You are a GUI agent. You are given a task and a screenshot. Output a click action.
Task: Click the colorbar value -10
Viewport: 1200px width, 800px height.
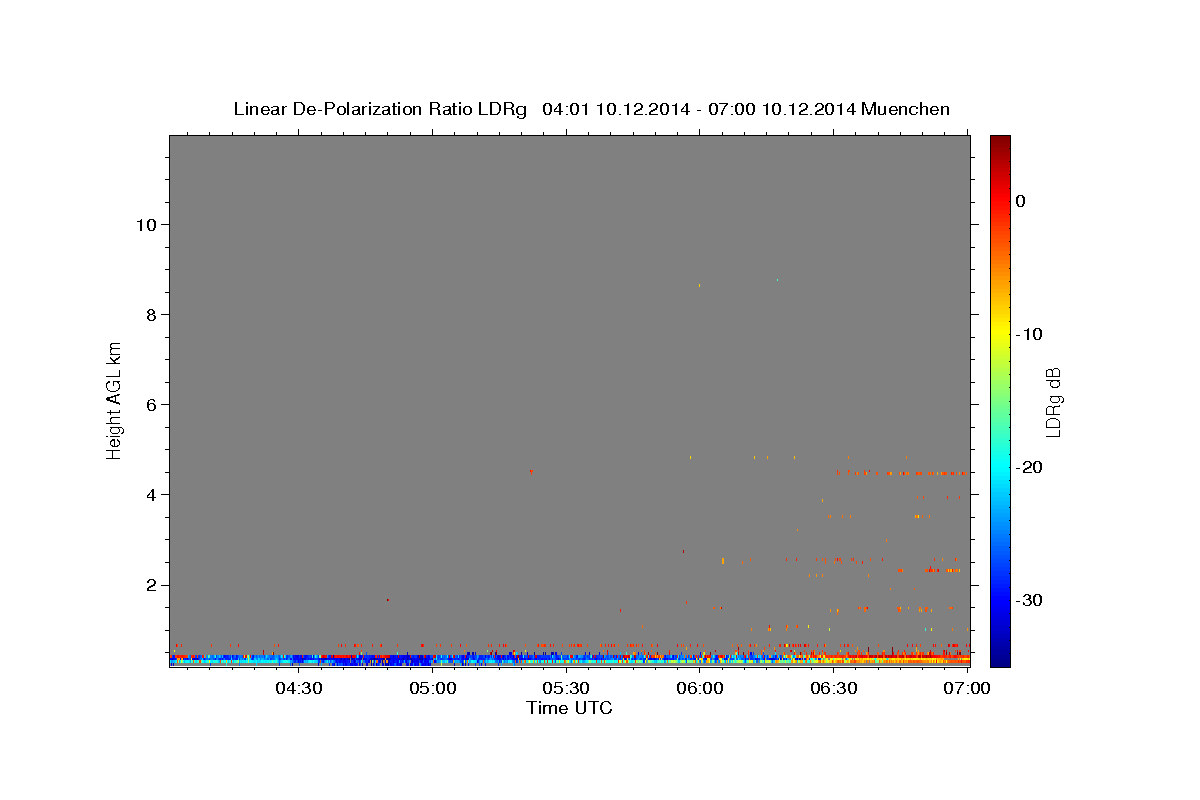[1030, 334]
